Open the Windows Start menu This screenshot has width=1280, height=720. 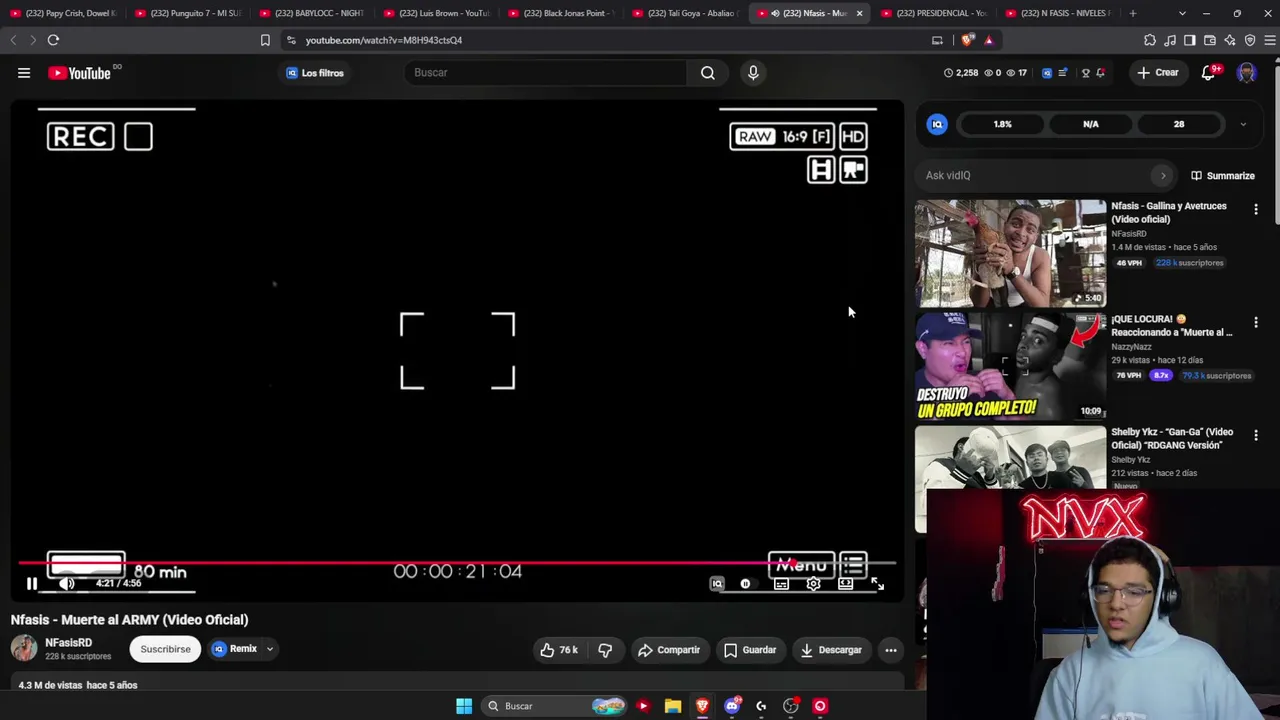coord(464,706)
